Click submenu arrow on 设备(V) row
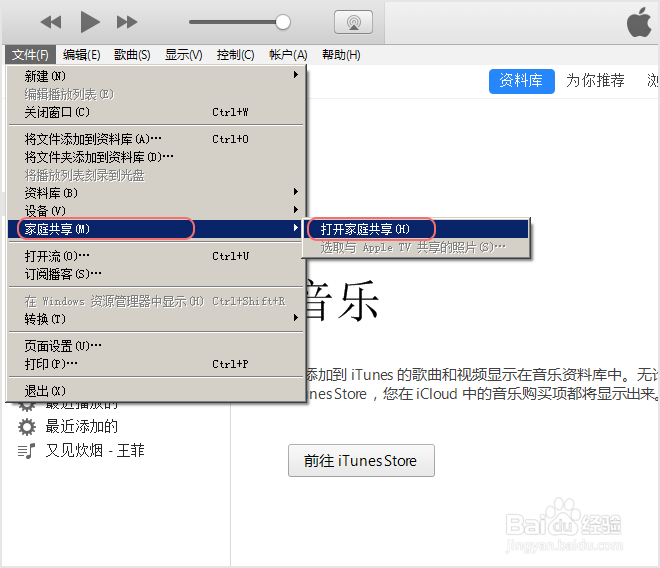Screen dimensions: 660x568 (296, 209)
